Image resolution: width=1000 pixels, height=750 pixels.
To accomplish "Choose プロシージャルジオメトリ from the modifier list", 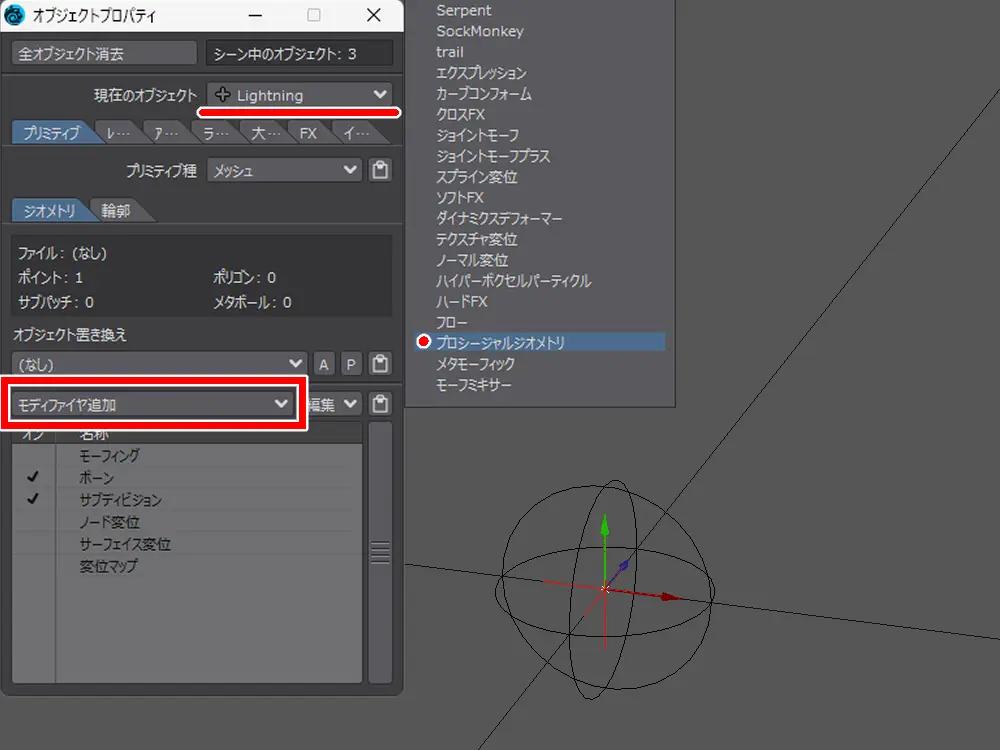I will click(500, 343).
